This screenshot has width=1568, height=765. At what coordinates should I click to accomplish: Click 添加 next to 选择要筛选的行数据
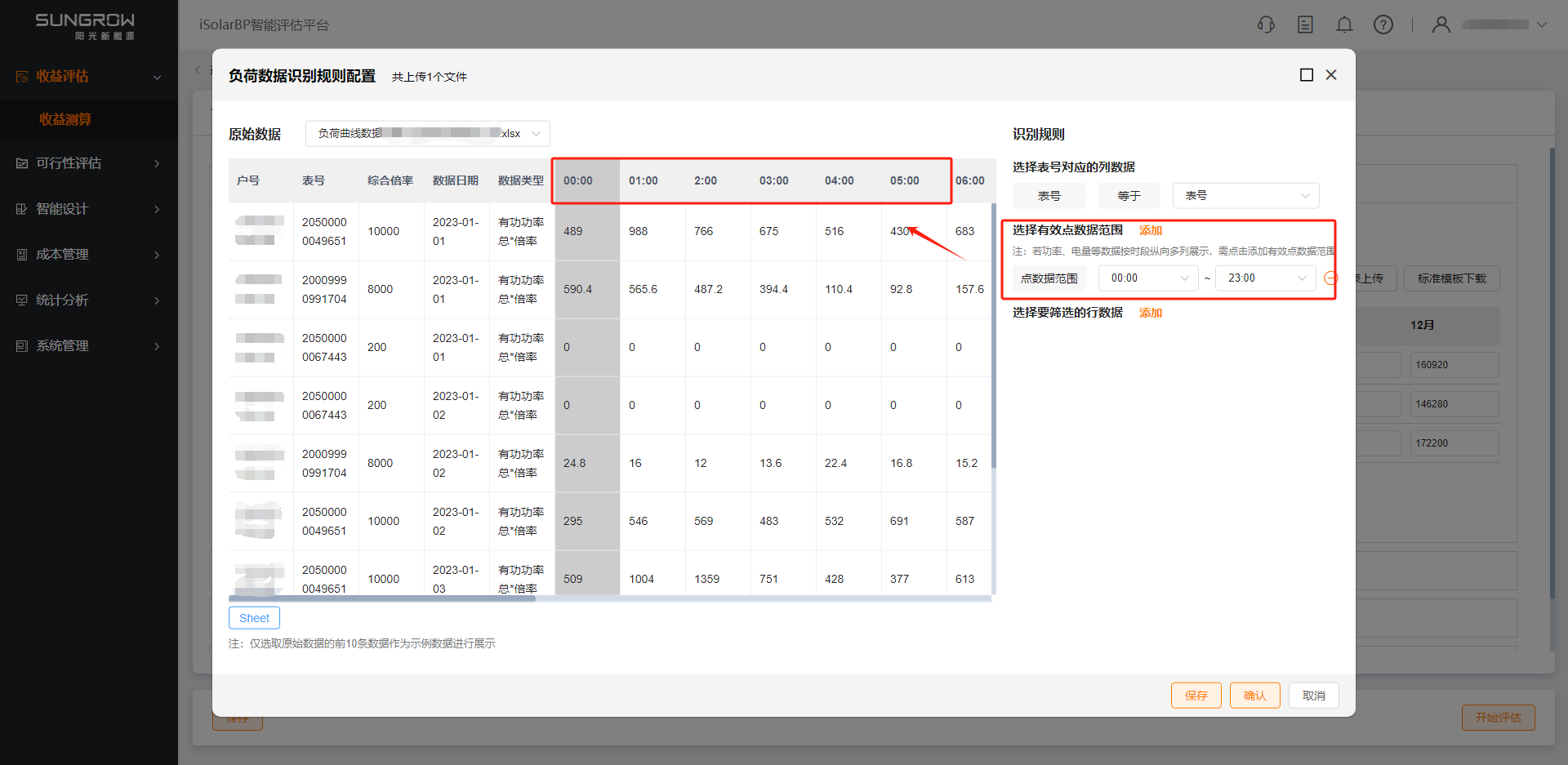(1150, 313)
